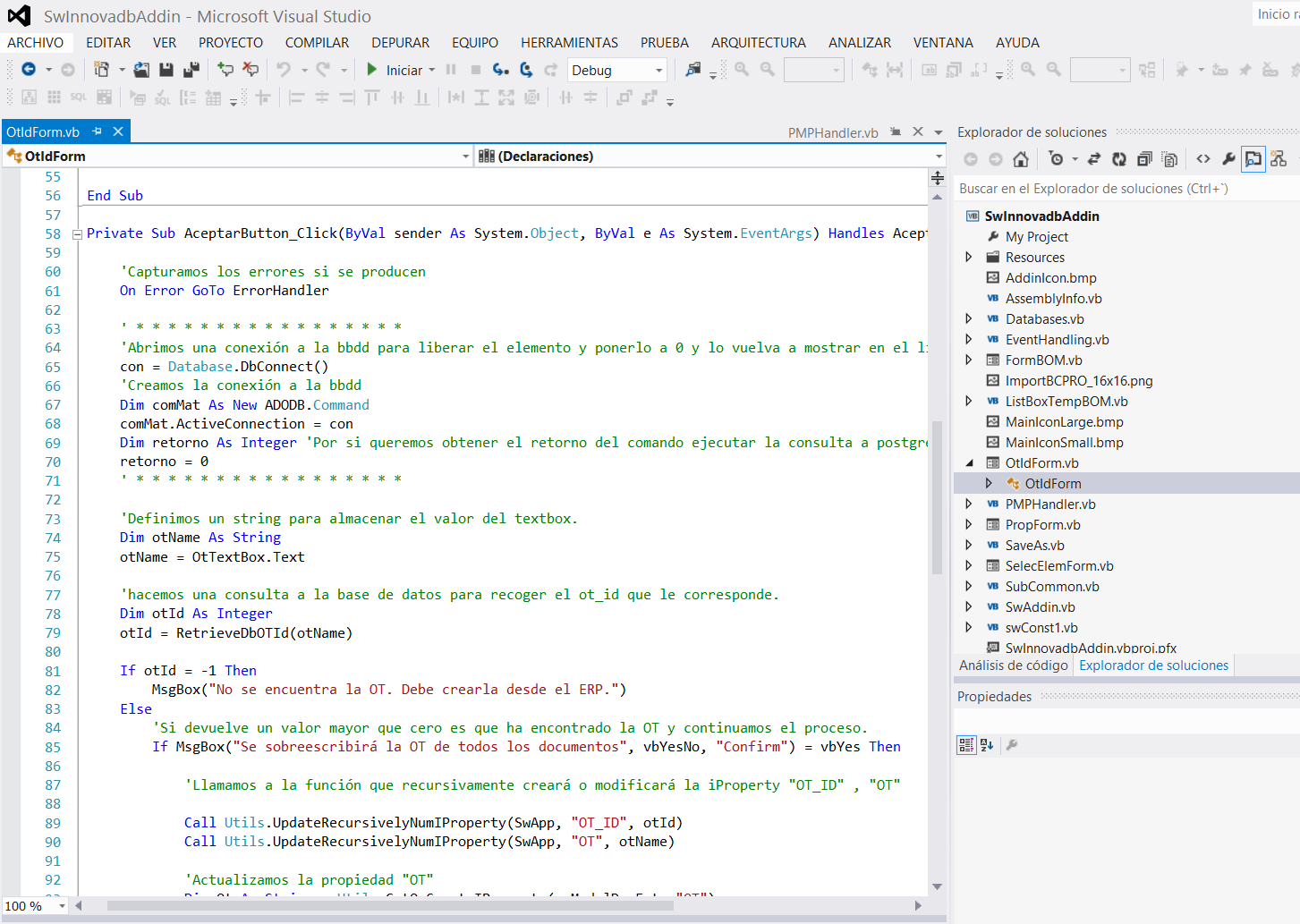Collapse the OtIdForm.vb node
1300x924 pixels.
pyautogui.click(x=969, y=463)
